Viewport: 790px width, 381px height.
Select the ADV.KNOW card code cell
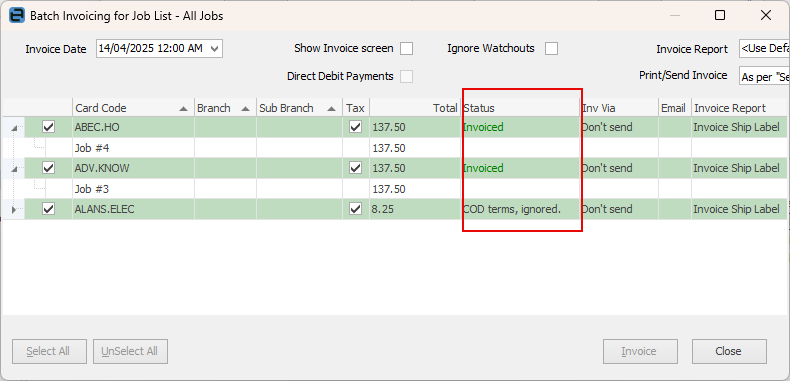pyautogui.click(x=133, y=168)
